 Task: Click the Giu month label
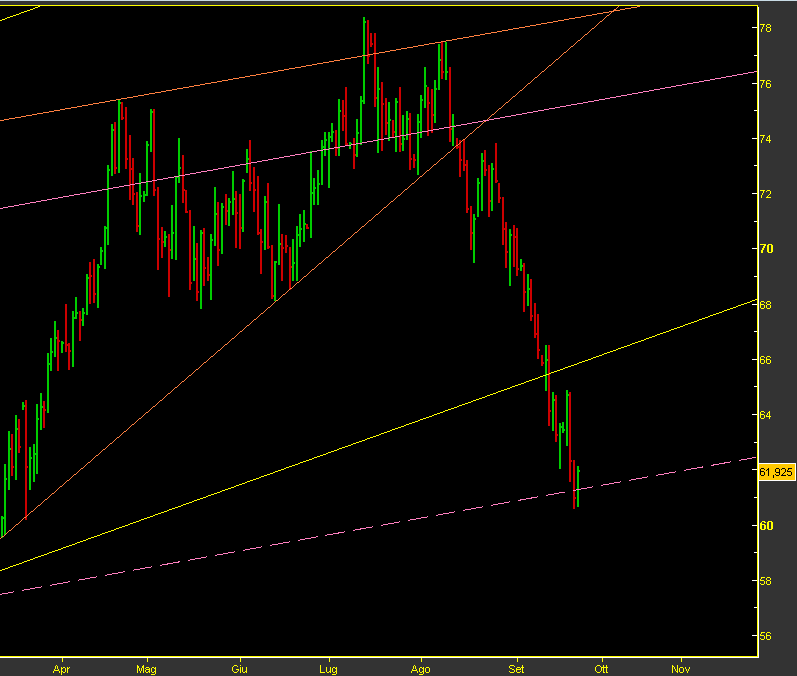pos(239,669)
